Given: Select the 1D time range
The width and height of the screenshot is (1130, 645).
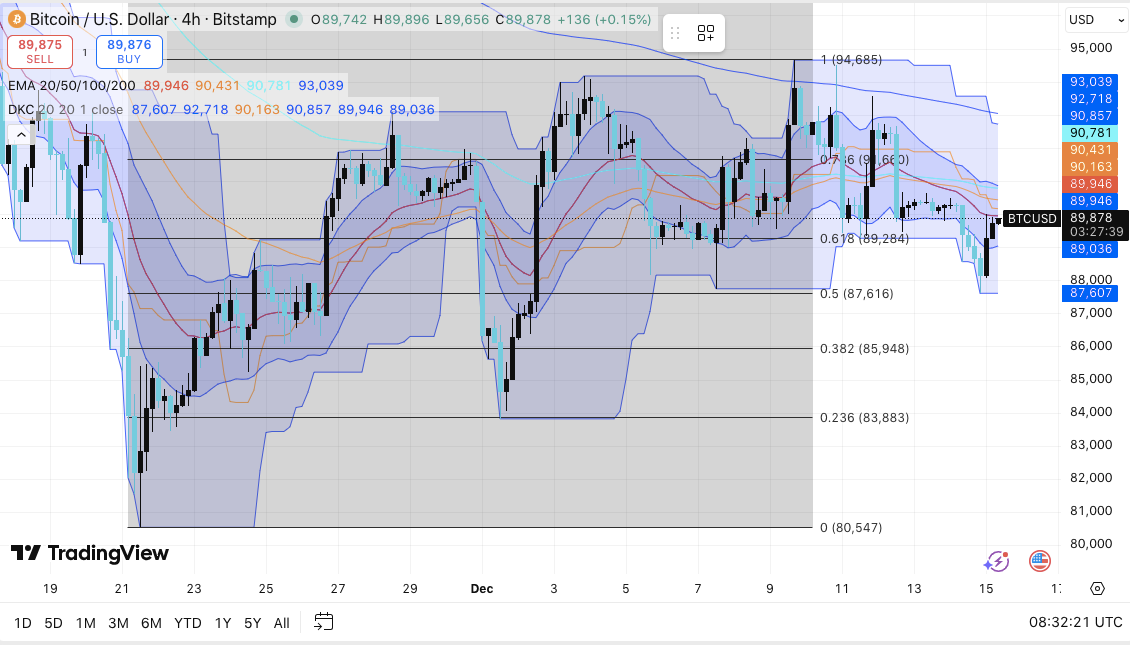Looking at the screenshot, I should point(22,623).
